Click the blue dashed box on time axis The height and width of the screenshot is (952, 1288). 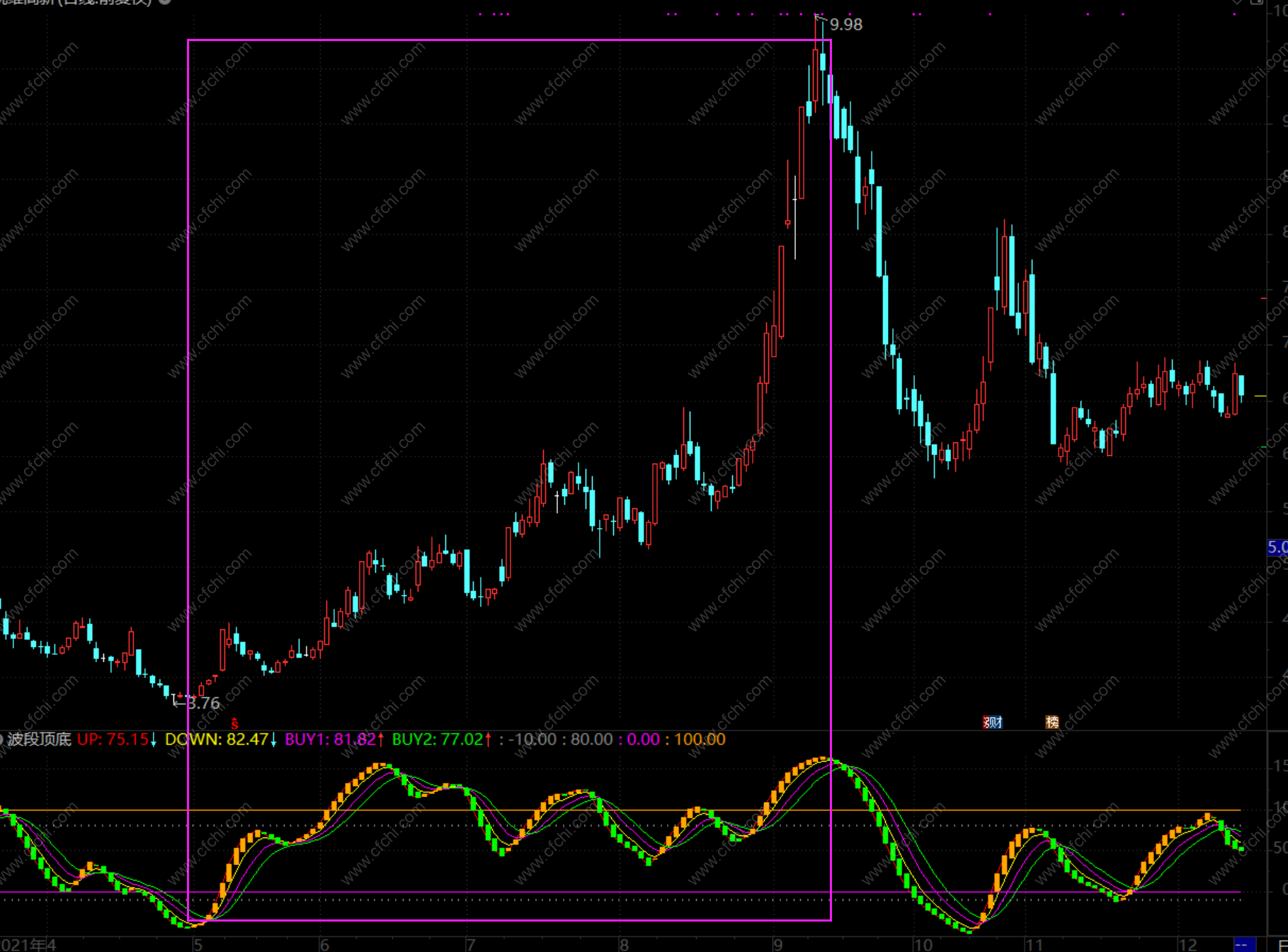tap(1244, 945)
